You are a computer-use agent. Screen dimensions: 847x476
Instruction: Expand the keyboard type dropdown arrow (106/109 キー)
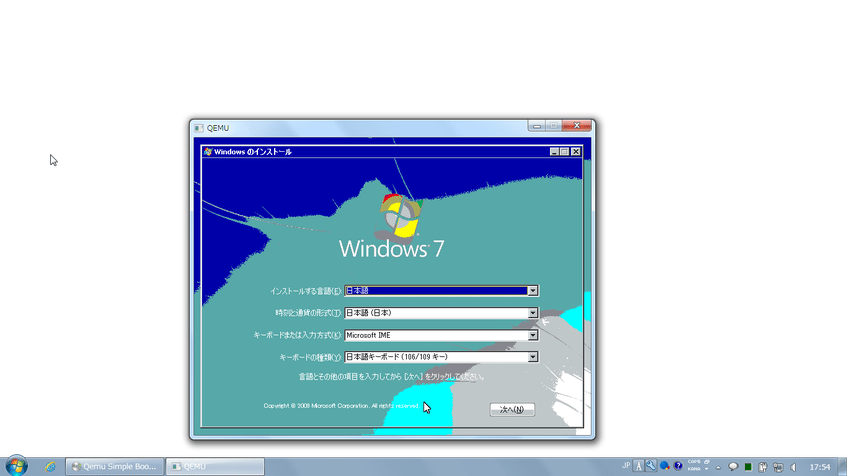[533, 357]
